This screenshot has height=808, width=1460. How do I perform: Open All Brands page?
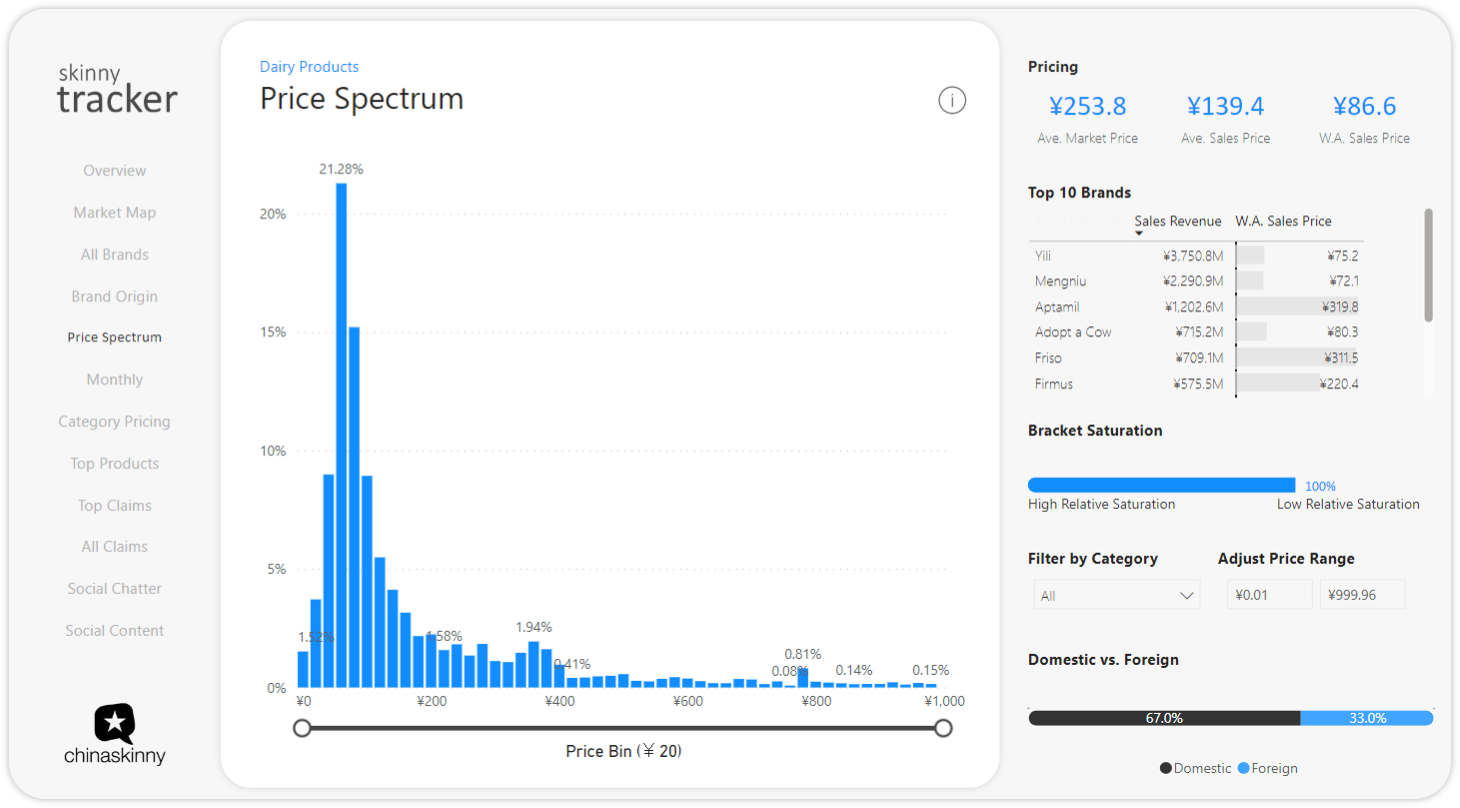coord(114,255)
